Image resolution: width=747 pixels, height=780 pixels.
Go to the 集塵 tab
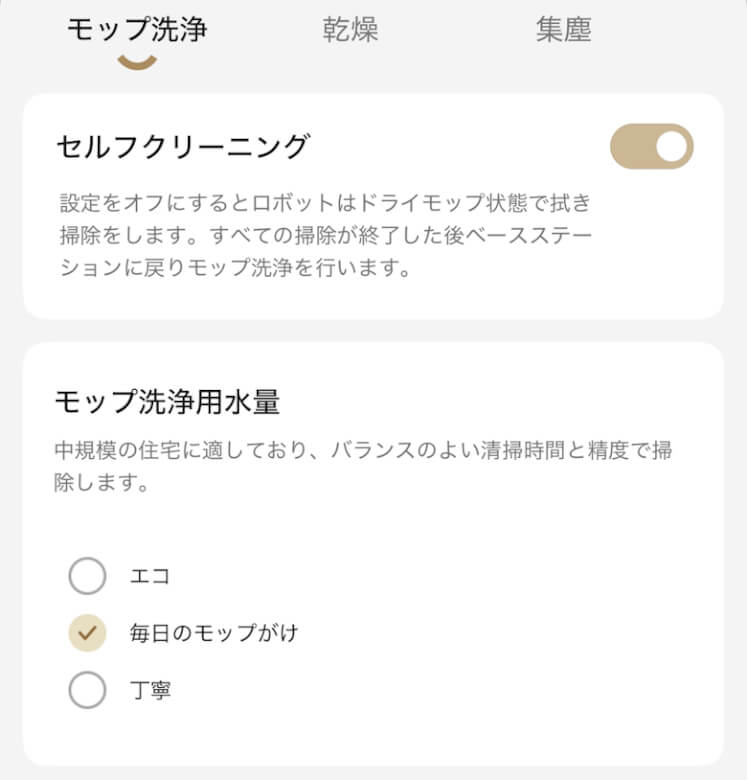(x=563, y=30)
